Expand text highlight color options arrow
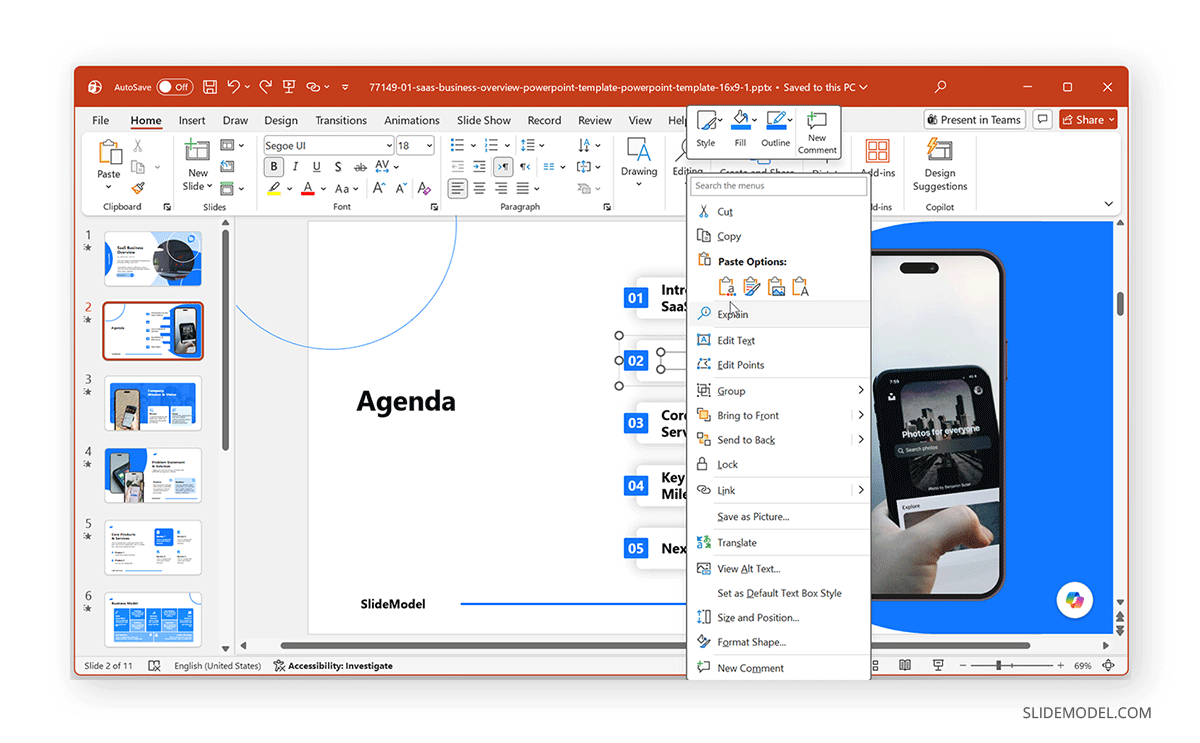Image resolution: width=1200 pixels, height=743 pixels. (x=290, y=188)
